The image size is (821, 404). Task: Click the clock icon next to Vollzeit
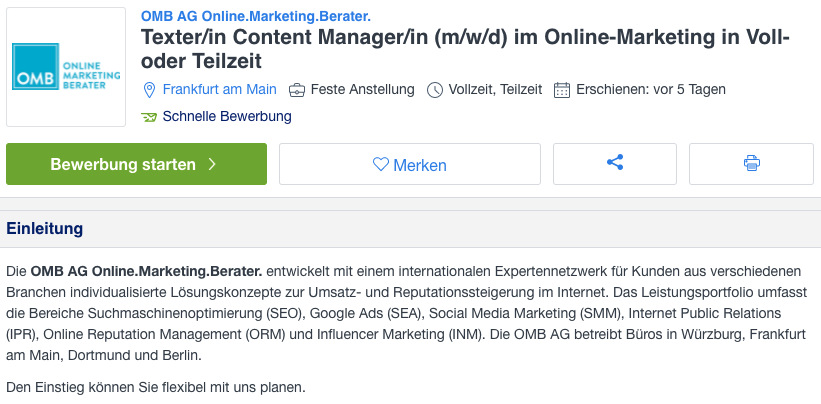pyautogui.click(x=435, y=90)
